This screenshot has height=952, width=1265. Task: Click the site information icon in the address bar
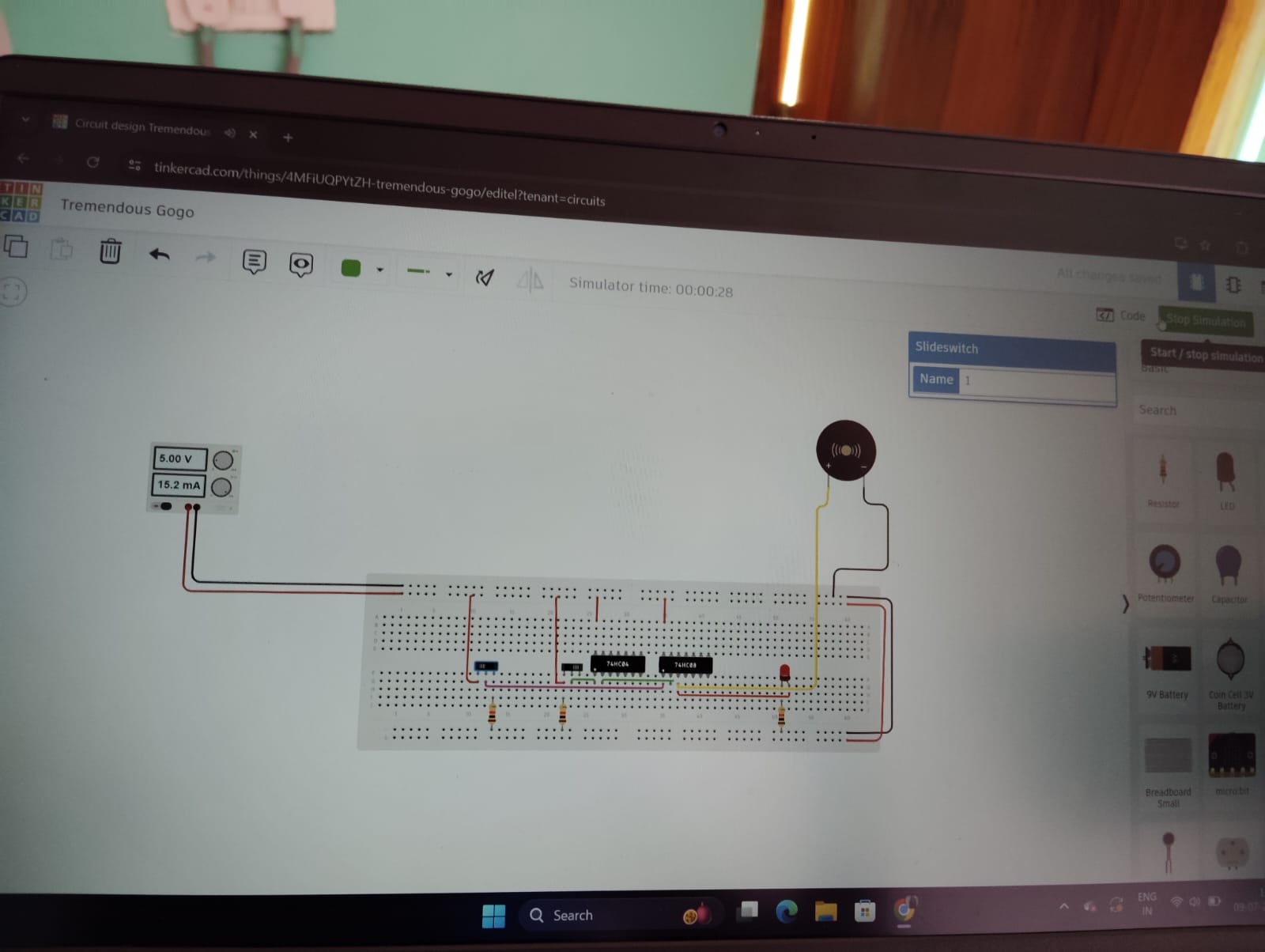[134, 164]
